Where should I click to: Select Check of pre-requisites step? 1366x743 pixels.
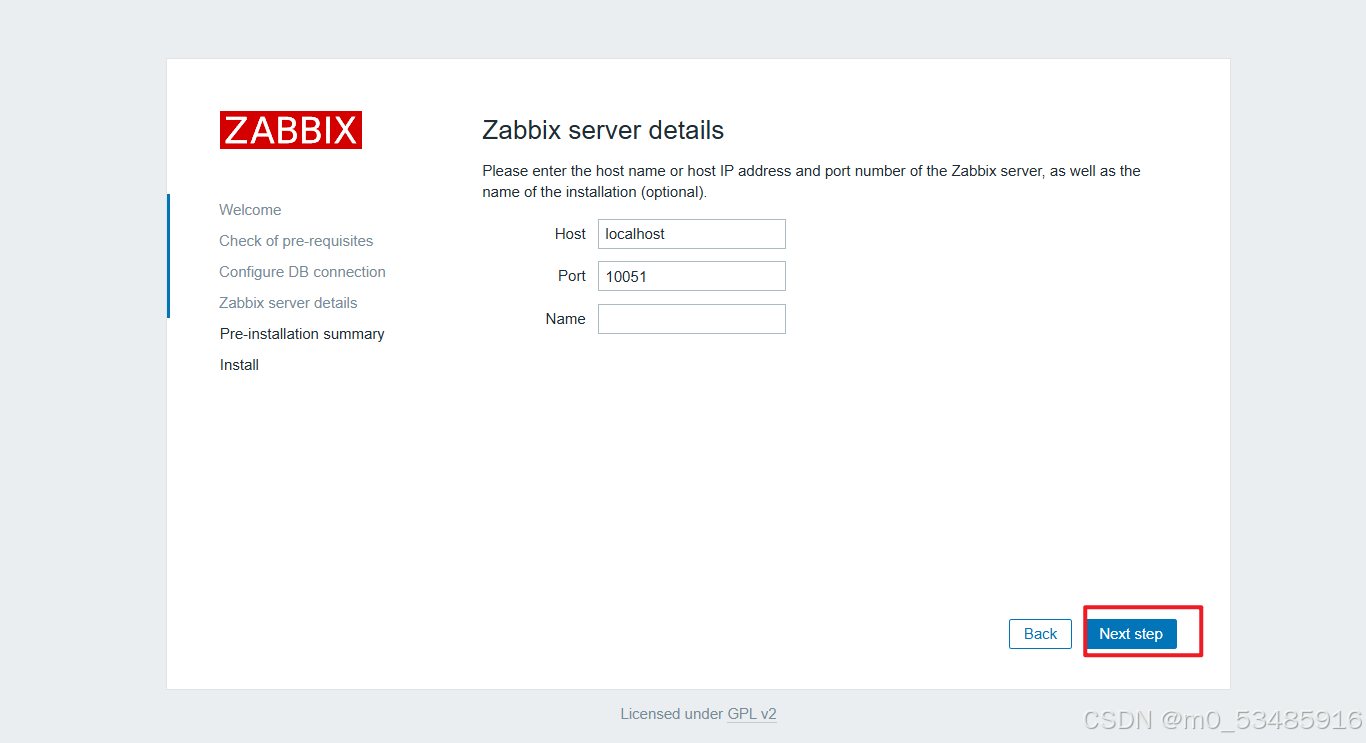tap(296, 241)
